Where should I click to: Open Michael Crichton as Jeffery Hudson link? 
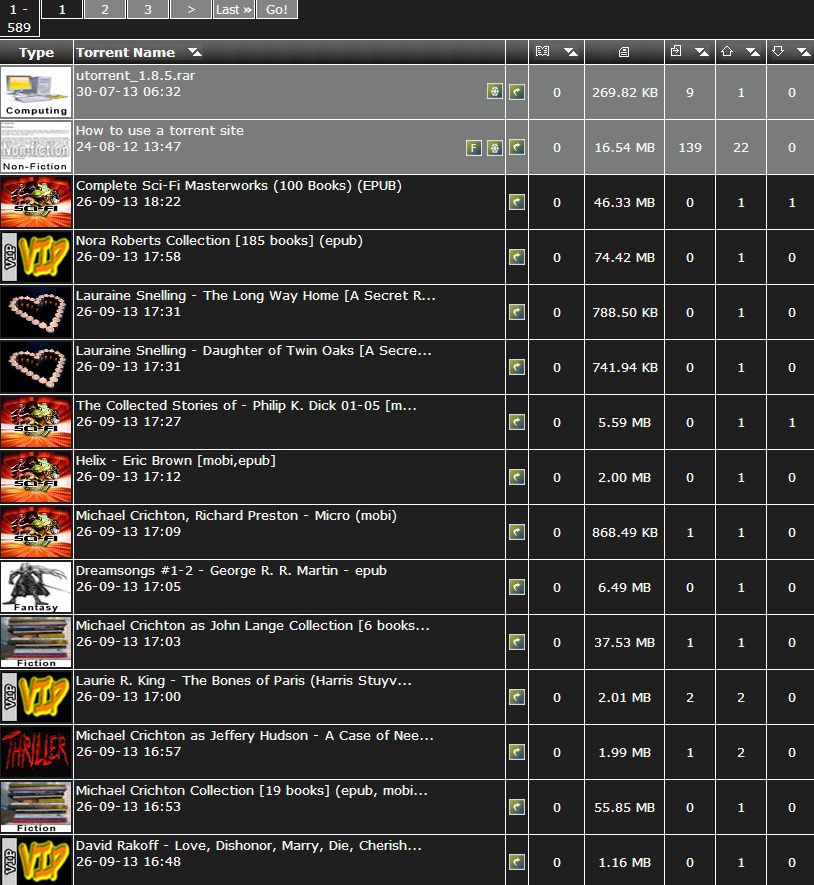tap(255, 736)
